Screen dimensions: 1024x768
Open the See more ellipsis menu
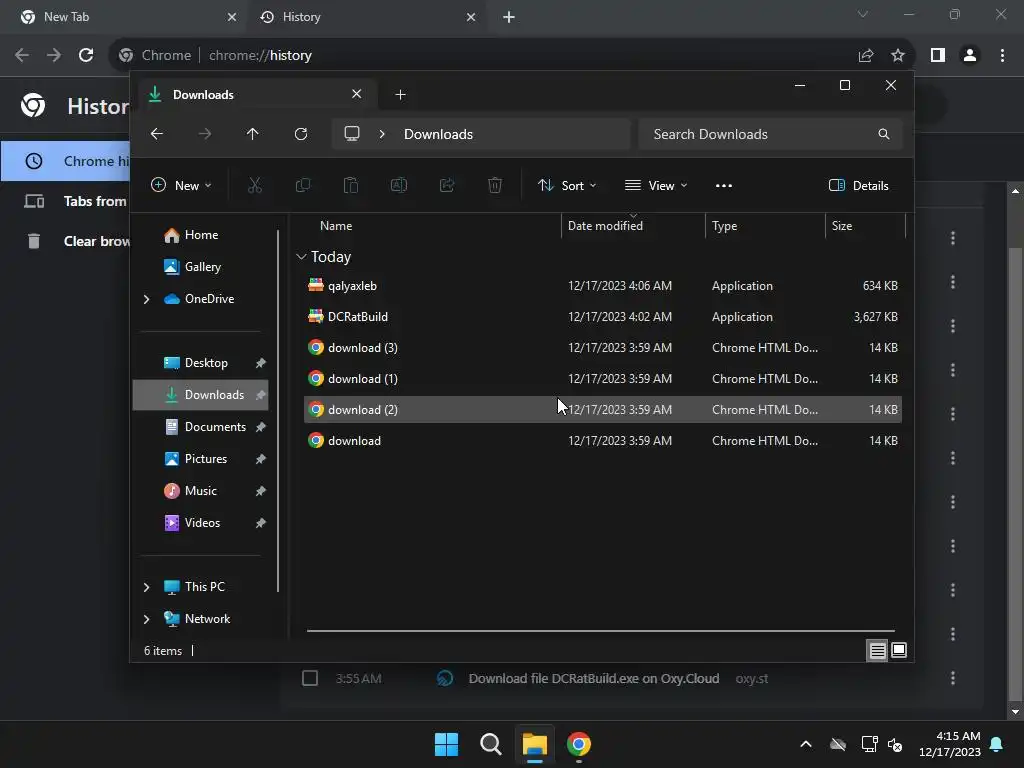pos(724,185)
